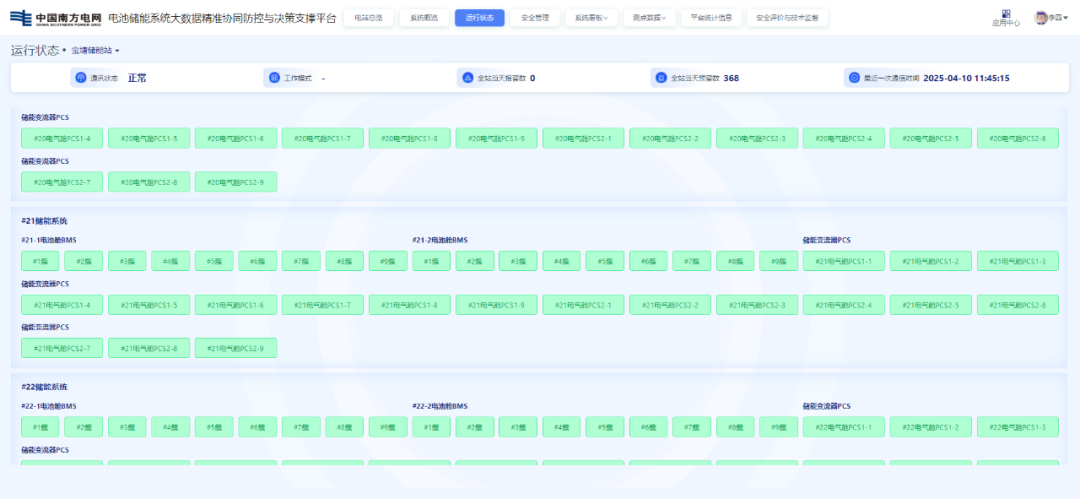Open the 应用中心 app grid icon
Screen dimensions: 1080x499
click(x=1006, y=14)
